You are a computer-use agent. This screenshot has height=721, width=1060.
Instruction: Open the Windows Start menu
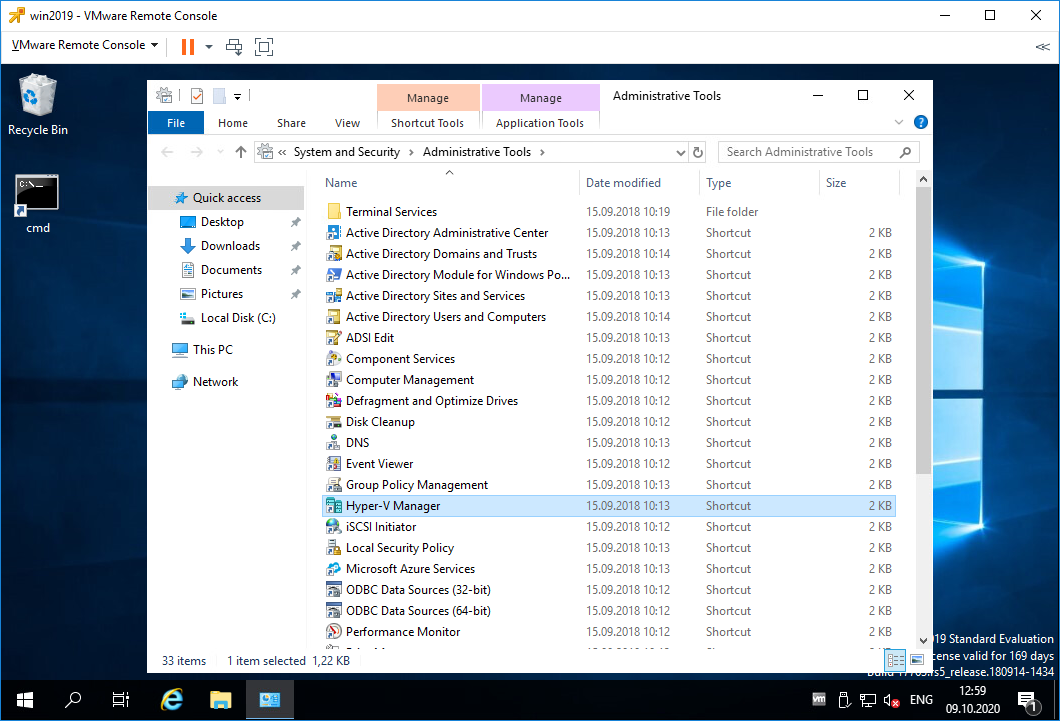pyautogui.click(x=24, y=699)
